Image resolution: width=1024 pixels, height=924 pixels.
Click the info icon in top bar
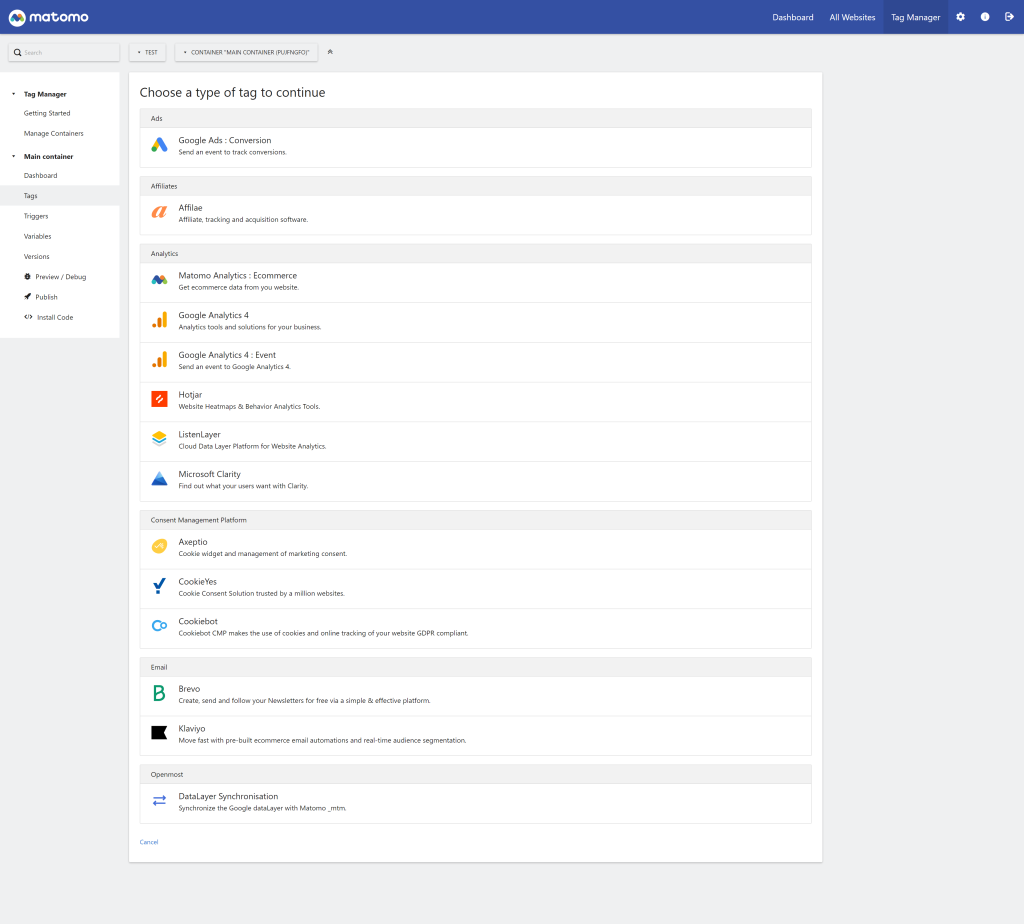[985, 17]
